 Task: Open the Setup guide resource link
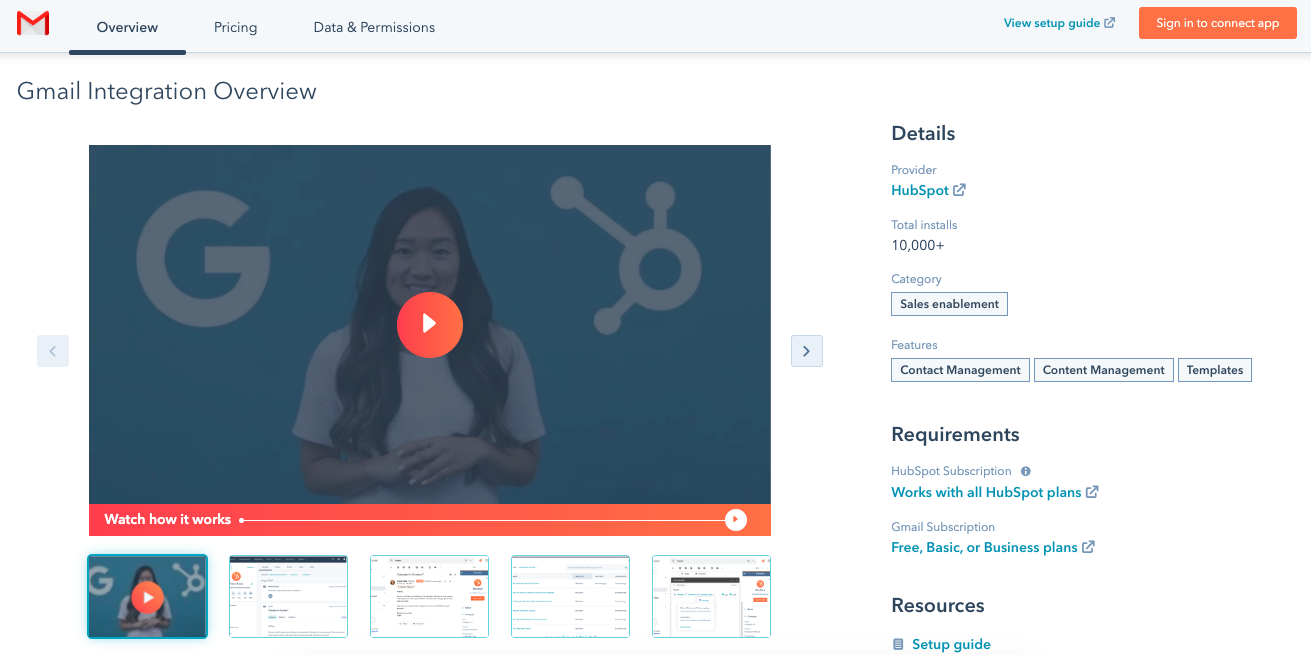(951, 644)
